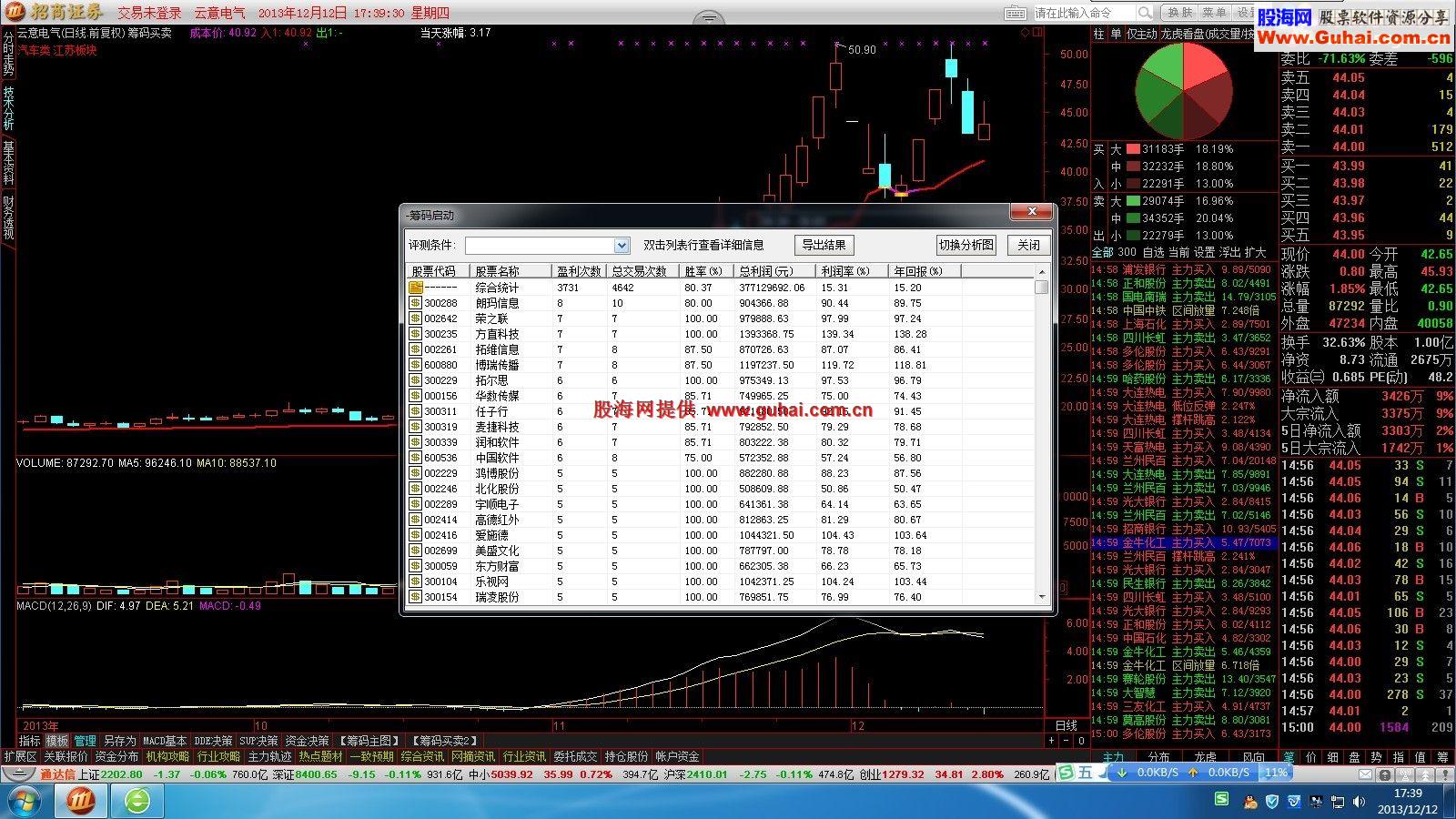Click the network connection icon in the system tray
The image size is (1456, 819).
pyautogui.click(x=1337, y=802)
